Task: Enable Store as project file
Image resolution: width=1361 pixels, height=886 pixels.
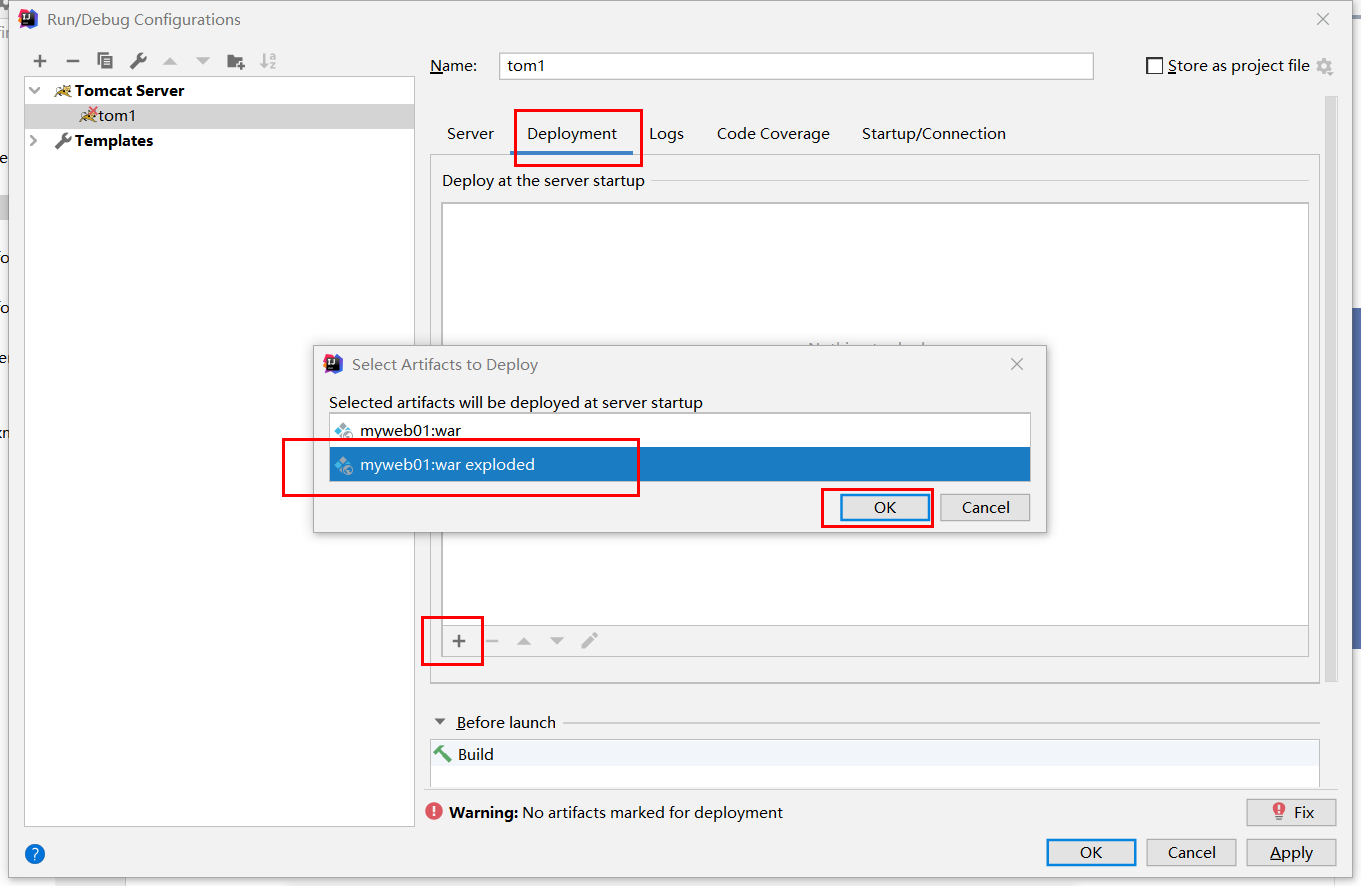Action: coord(1155,66)
